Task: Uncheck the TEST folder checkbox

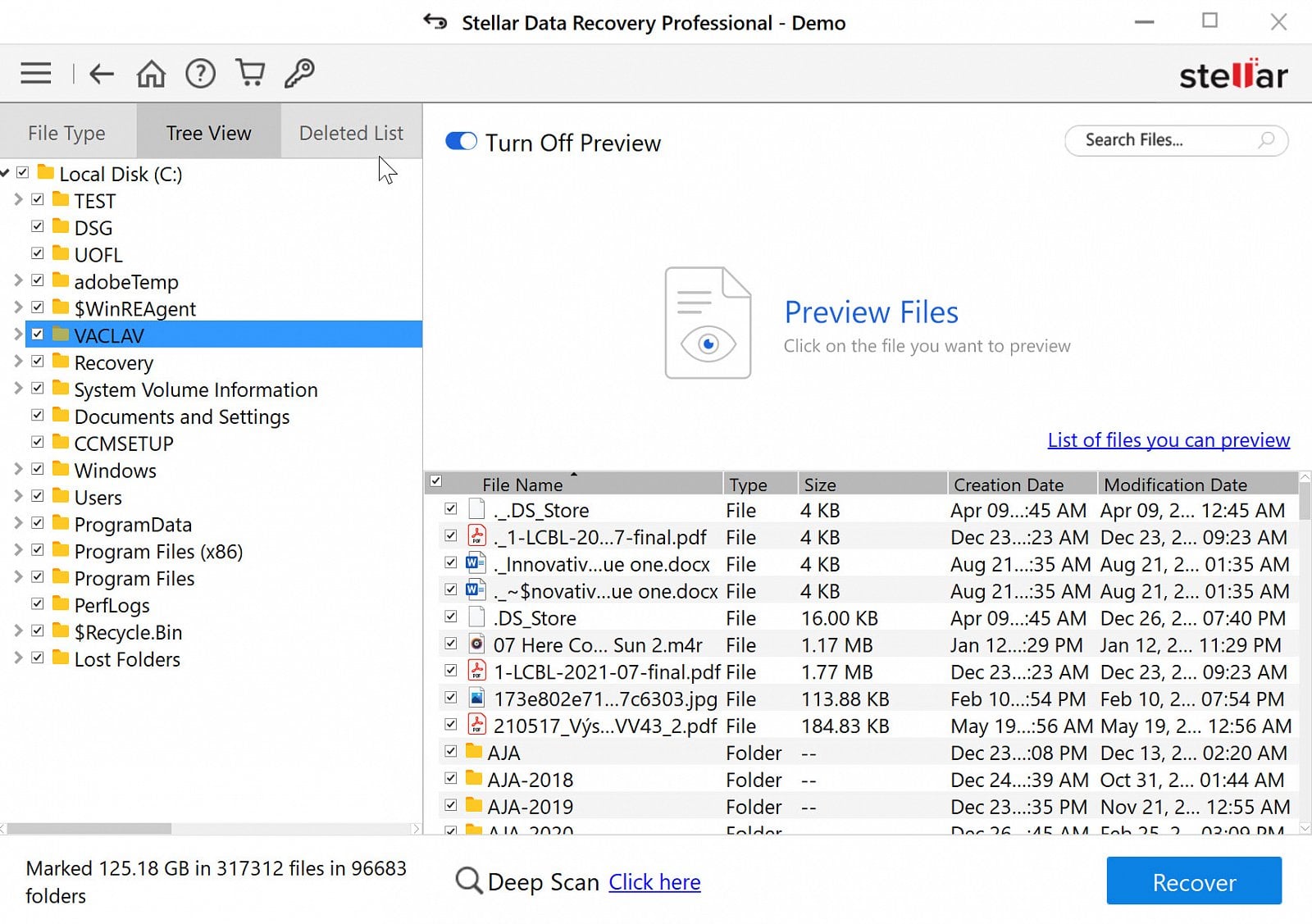Action: 38,199
